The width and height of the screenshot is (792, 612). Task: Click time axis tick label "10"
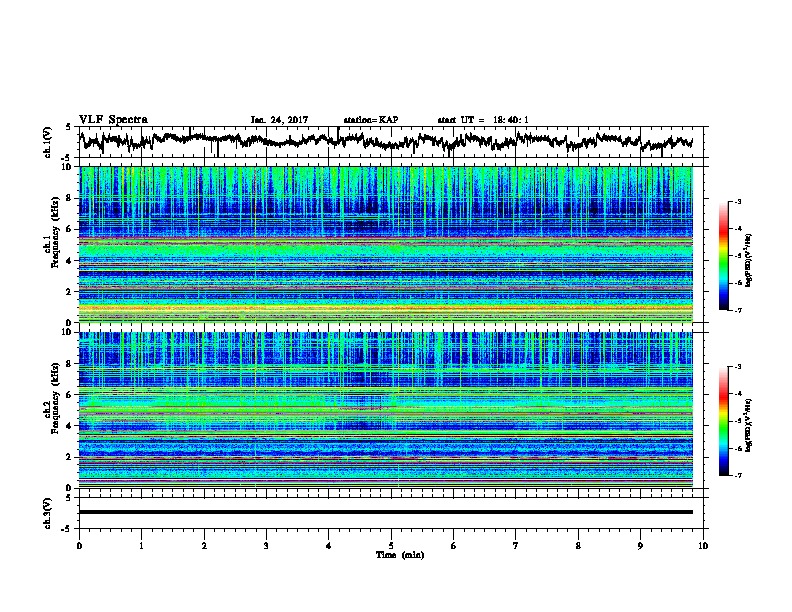coord(703,546)
